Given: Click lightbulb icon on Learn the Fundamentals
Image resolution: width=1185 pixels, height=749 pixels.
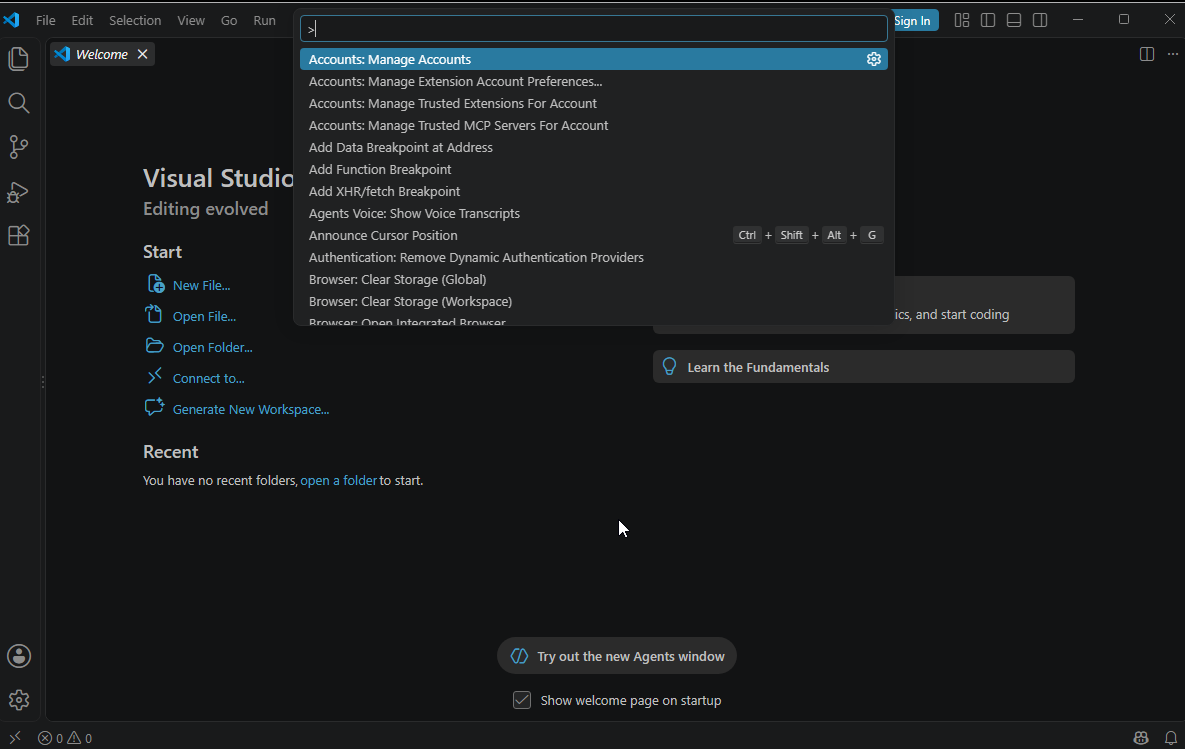Looking at the screenshot, I should [670, 367].
